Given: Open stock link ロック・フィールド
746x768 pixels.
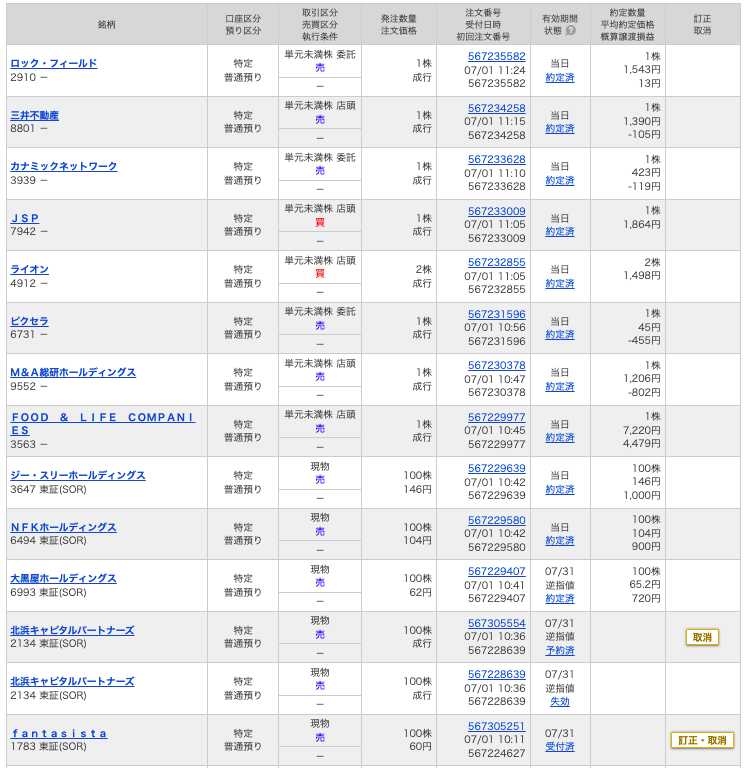Looking at the screenshot, I should coord(54,63).
